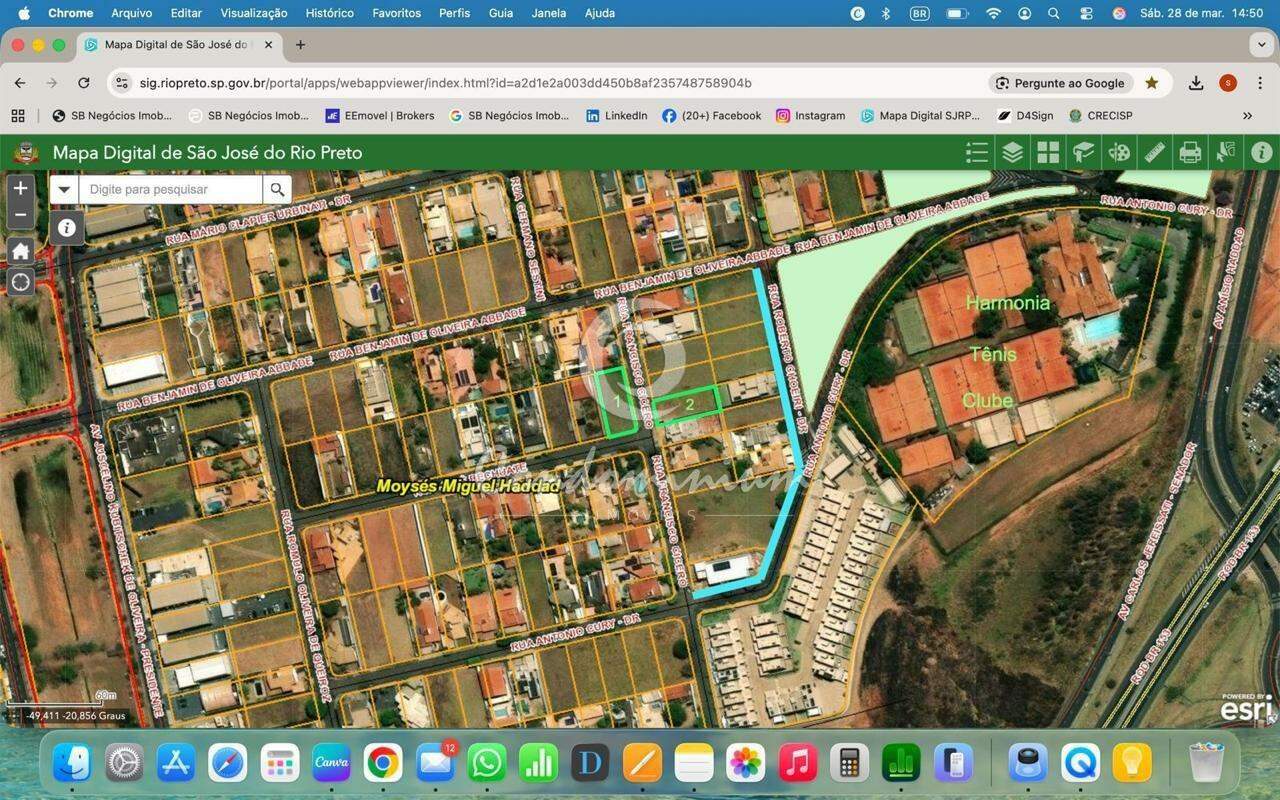Open the graduation cap widget
This screenshot has width=1280, height=800.
[1084, 152]
